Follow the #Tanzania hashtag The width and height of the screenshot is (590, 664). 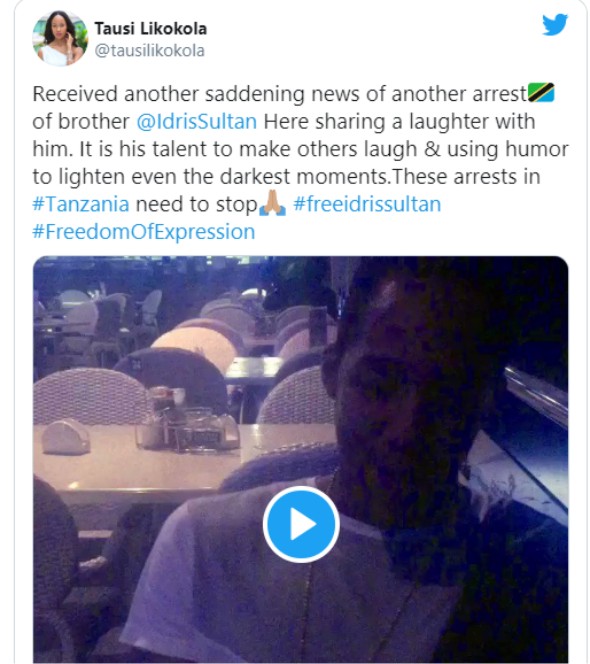(x=81, y=204)
